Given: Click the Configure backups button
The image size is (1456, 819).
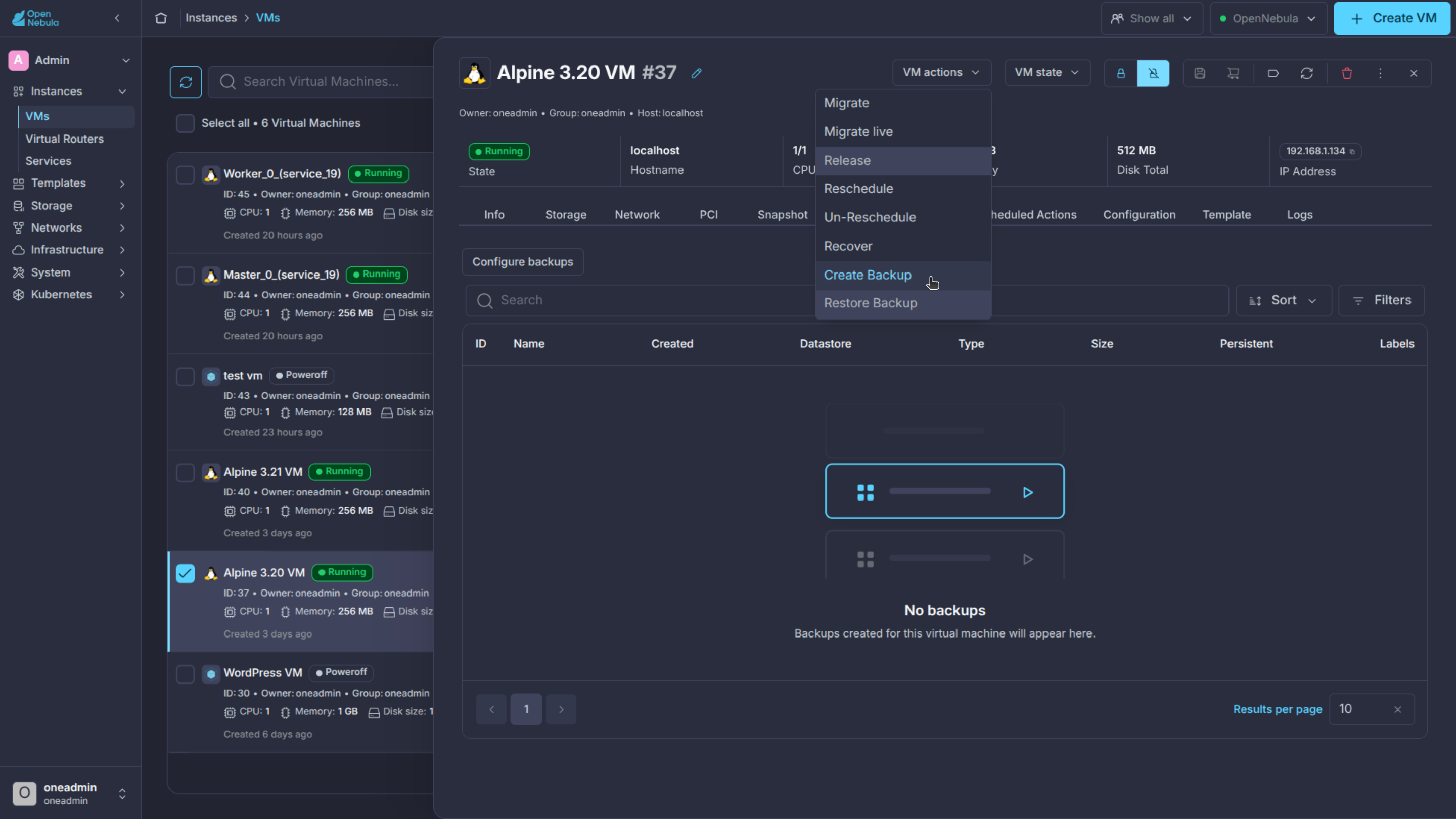Looking at the screenshot, I should pyautogui.click(x=522, y=262).
